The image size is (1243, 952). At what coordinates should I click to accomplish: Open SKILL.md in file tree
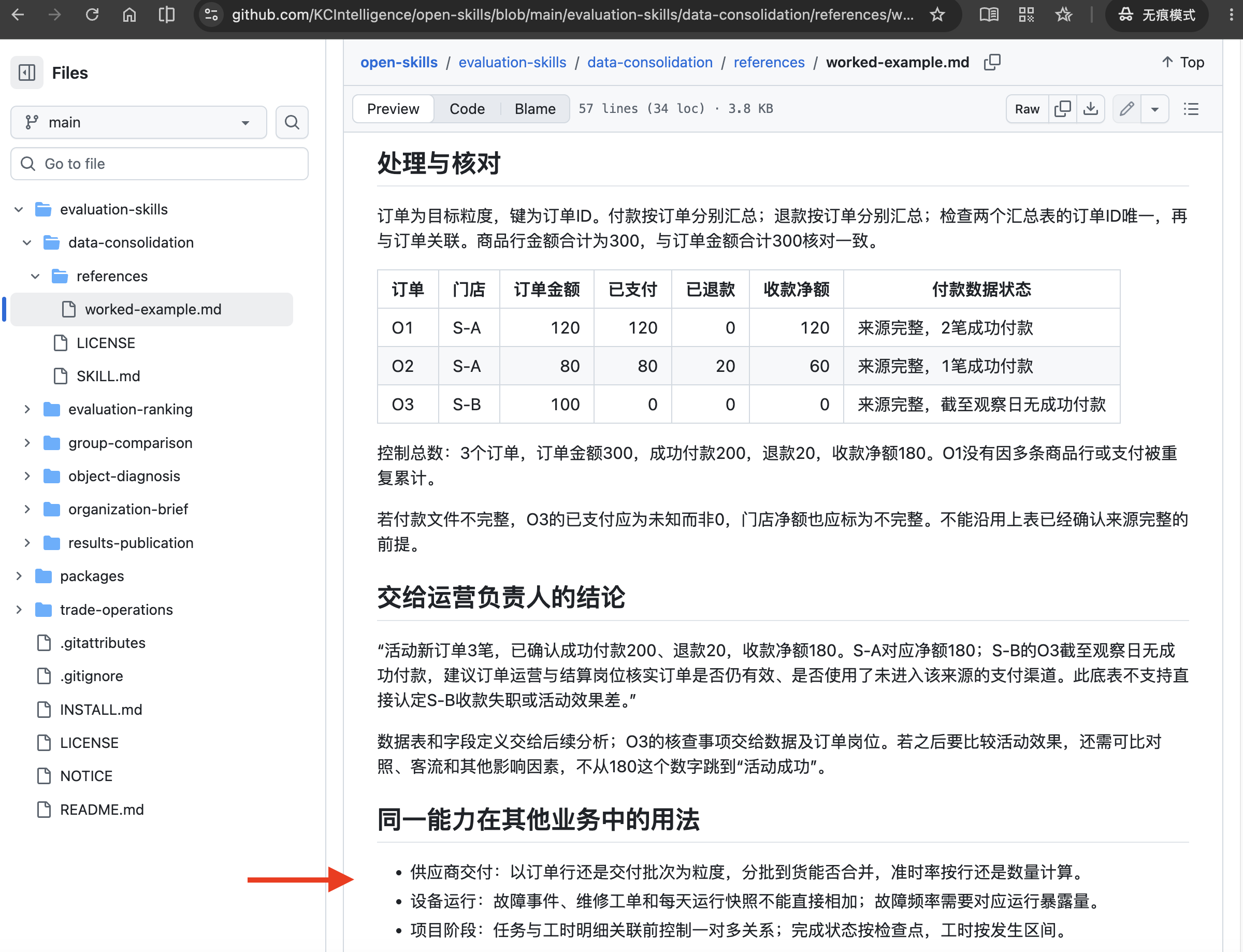(x=108, y=376)
